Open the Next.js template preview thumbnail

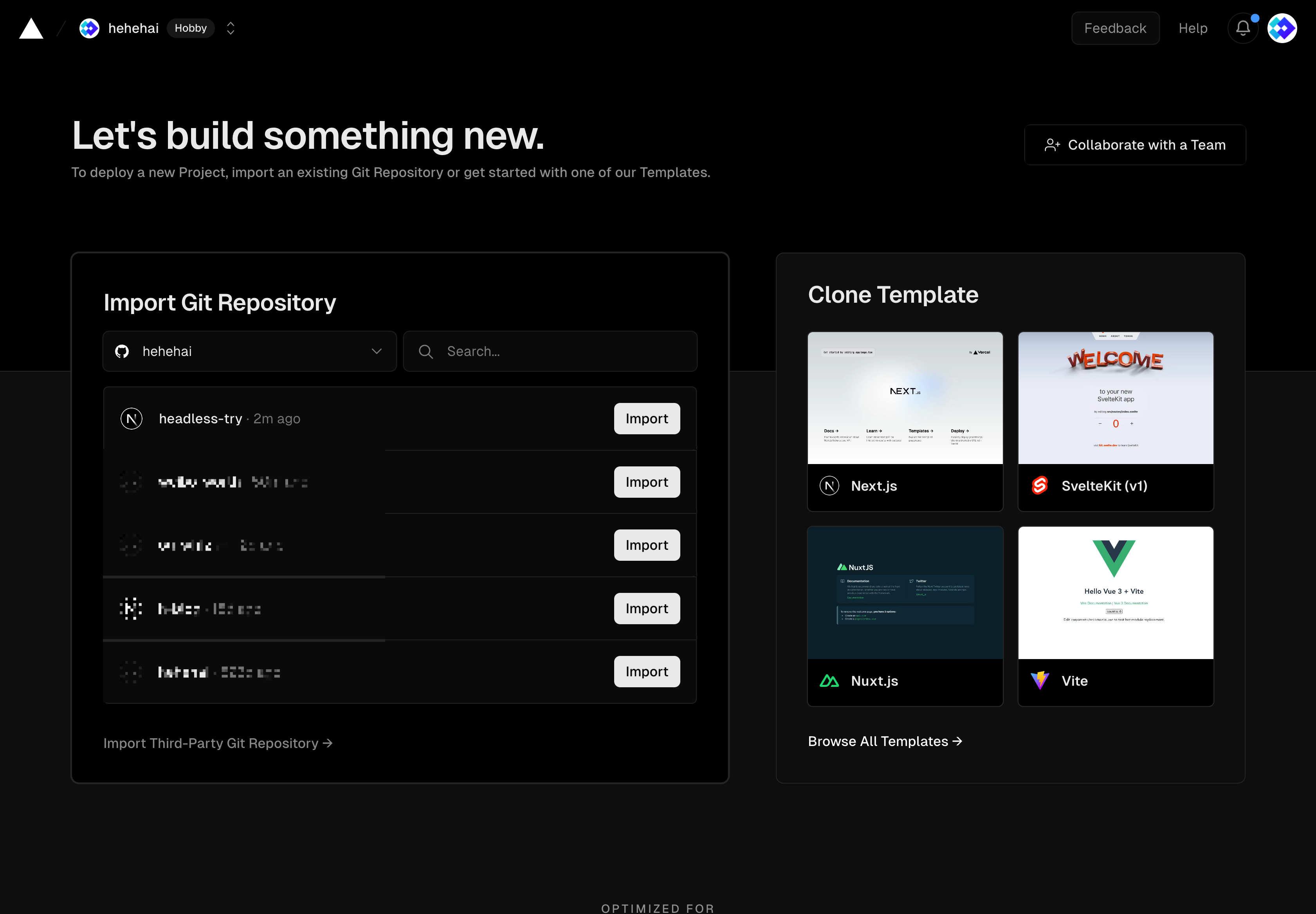point(905,398)
